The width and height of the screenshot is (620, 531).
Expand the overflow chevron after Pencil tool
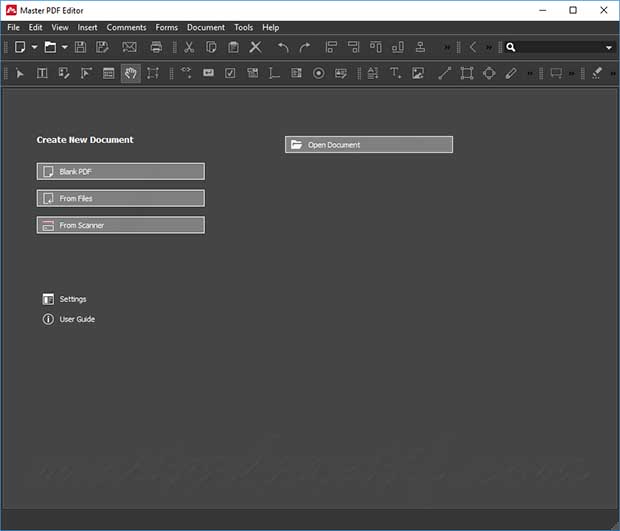[530, 74]
